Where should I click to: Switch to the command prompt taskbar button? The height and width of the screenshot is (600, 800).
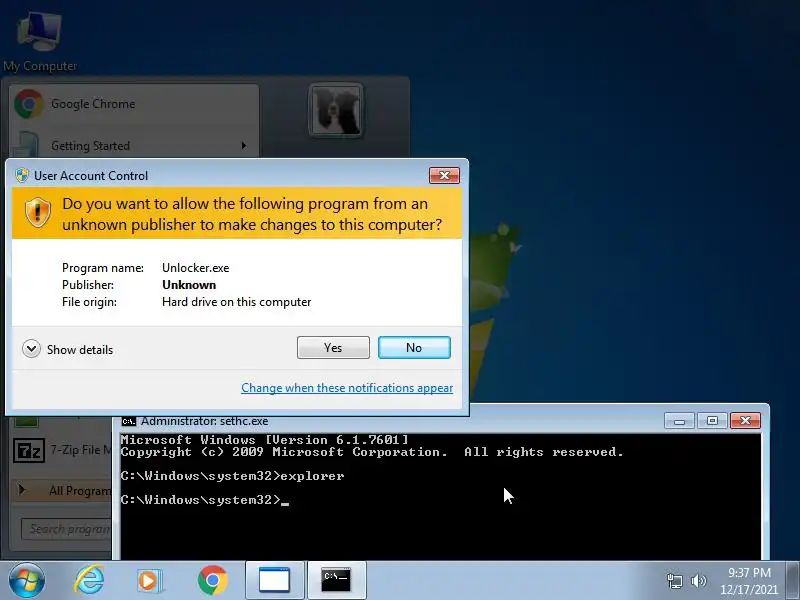(336, 580)
